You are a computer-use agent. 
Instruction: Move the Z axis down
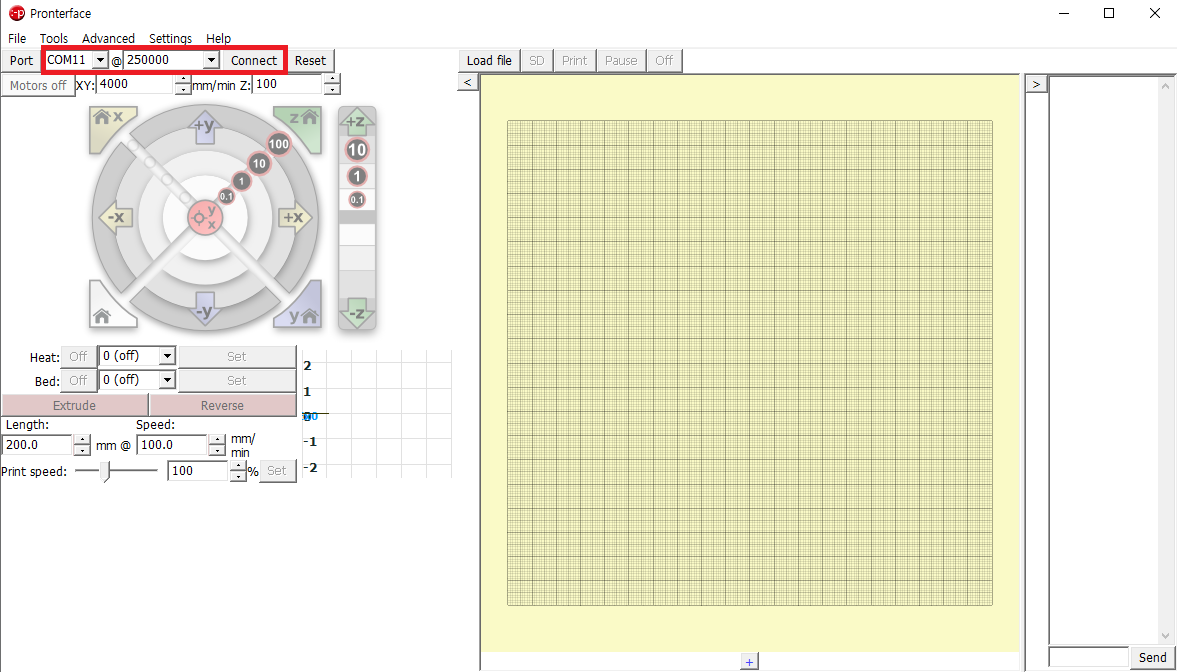click(x=356, y=320)
